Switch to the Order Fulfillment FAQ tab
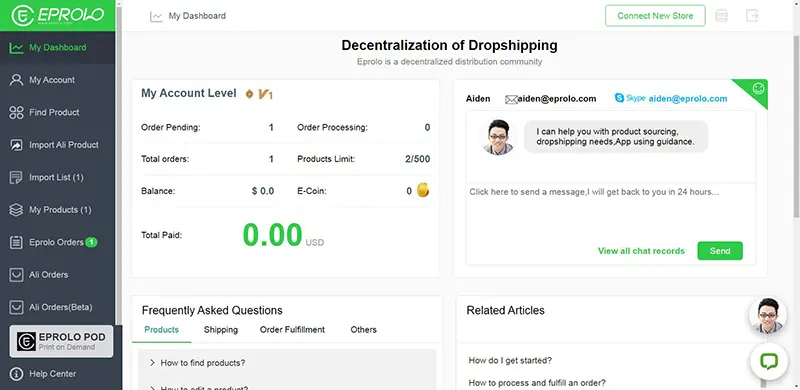This screenshot has width=800, height=390. tap(292, 330)
